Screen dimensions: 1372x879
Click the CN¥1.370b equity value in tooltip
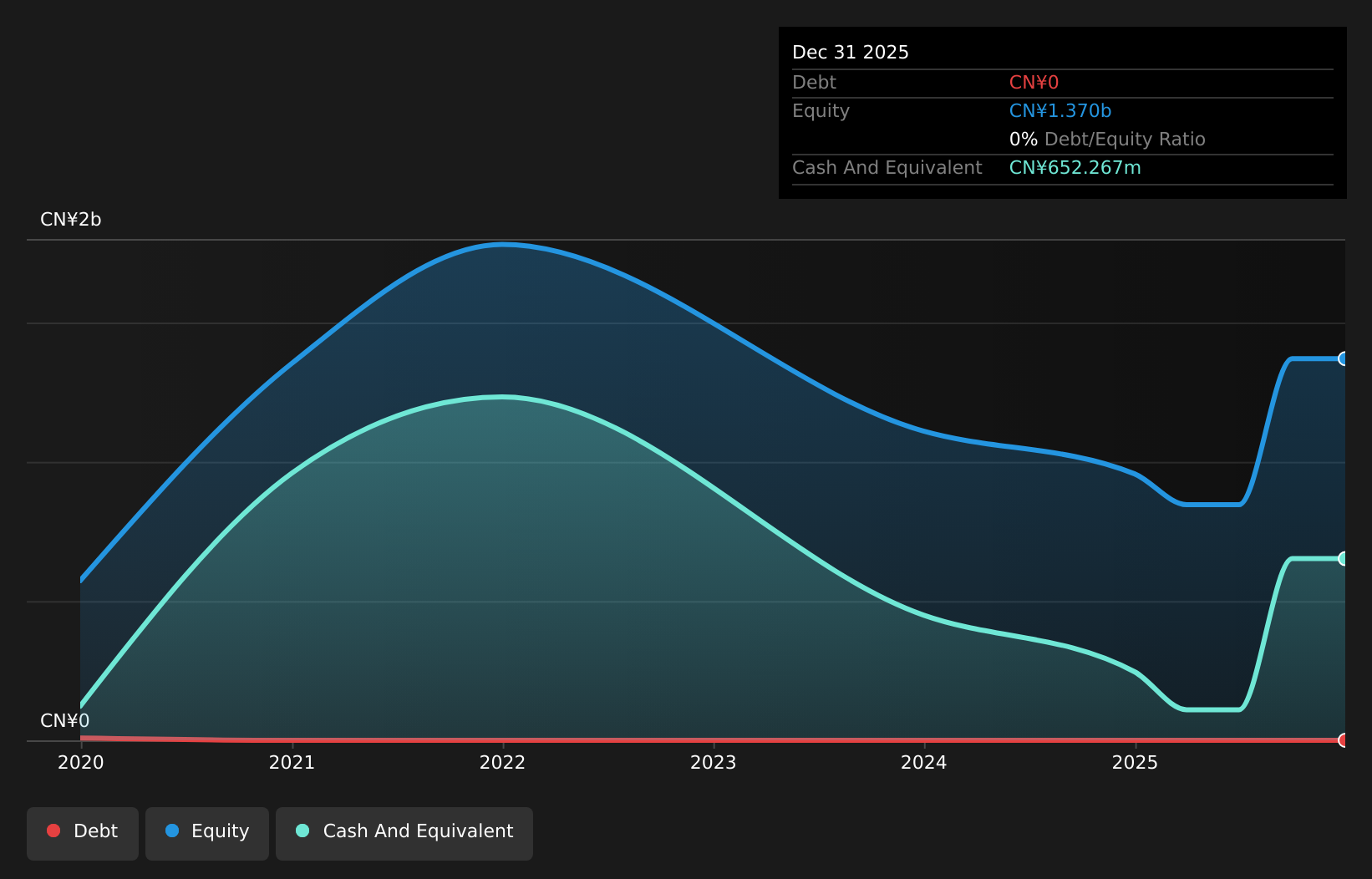pos(1060,111)
